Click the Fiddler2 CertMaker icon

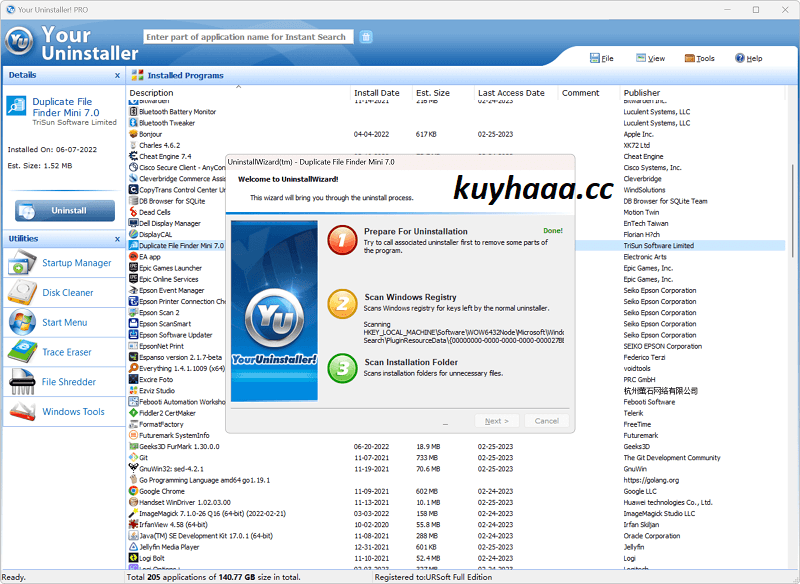click(133, 413)
